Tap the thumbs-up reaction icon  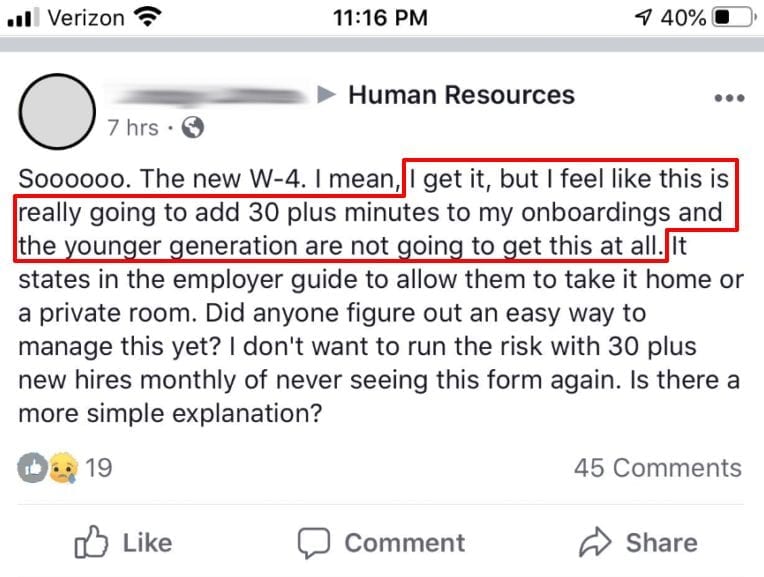point(33,468)
